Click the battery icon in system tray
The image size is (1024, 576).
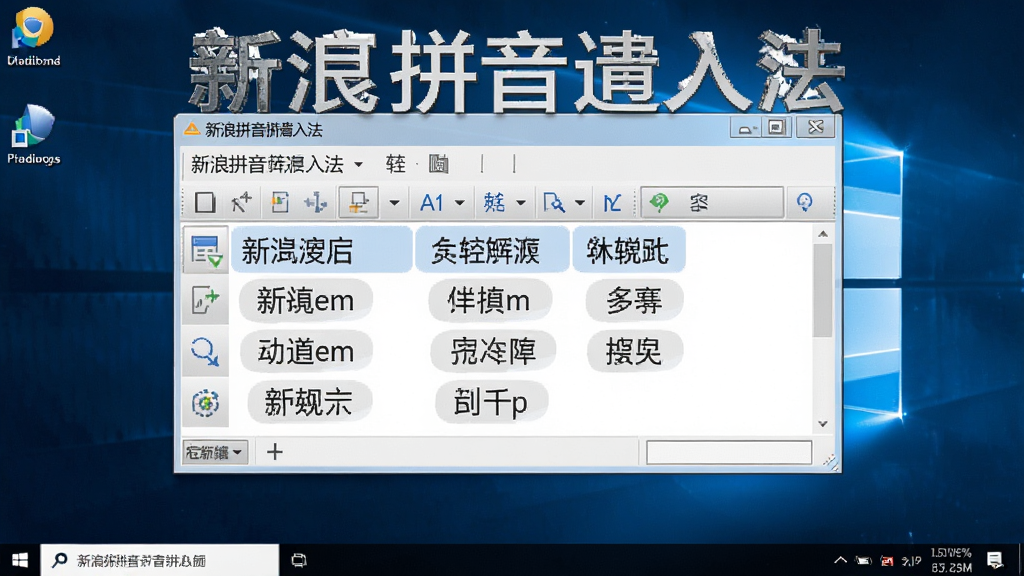coord(863,560)
